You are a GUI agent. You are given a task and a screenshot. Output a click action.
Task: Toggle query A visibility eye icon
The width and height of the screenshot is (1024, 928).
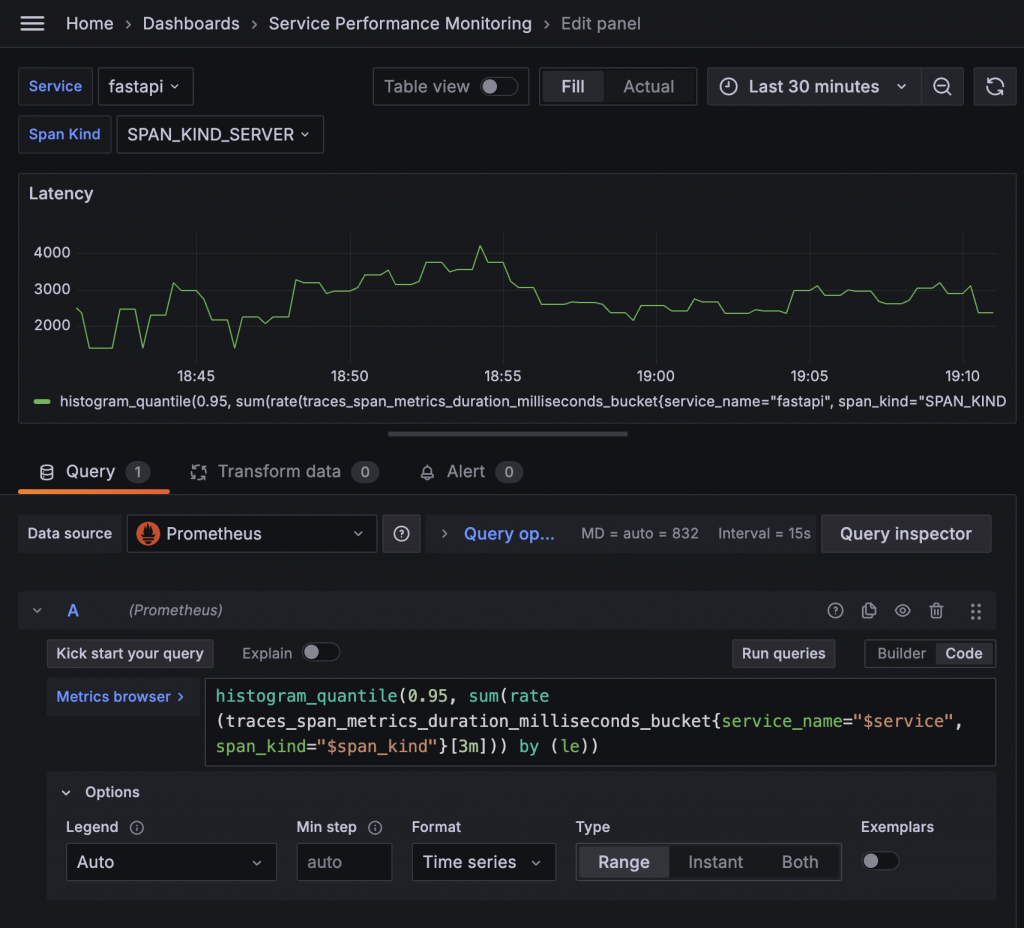903,610
